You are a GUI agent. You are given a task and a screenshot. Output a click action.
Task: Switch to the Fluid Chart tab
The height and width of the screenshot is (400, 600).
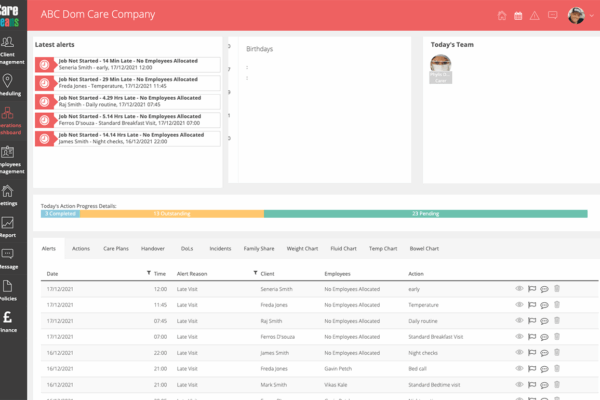coord(342,248)
